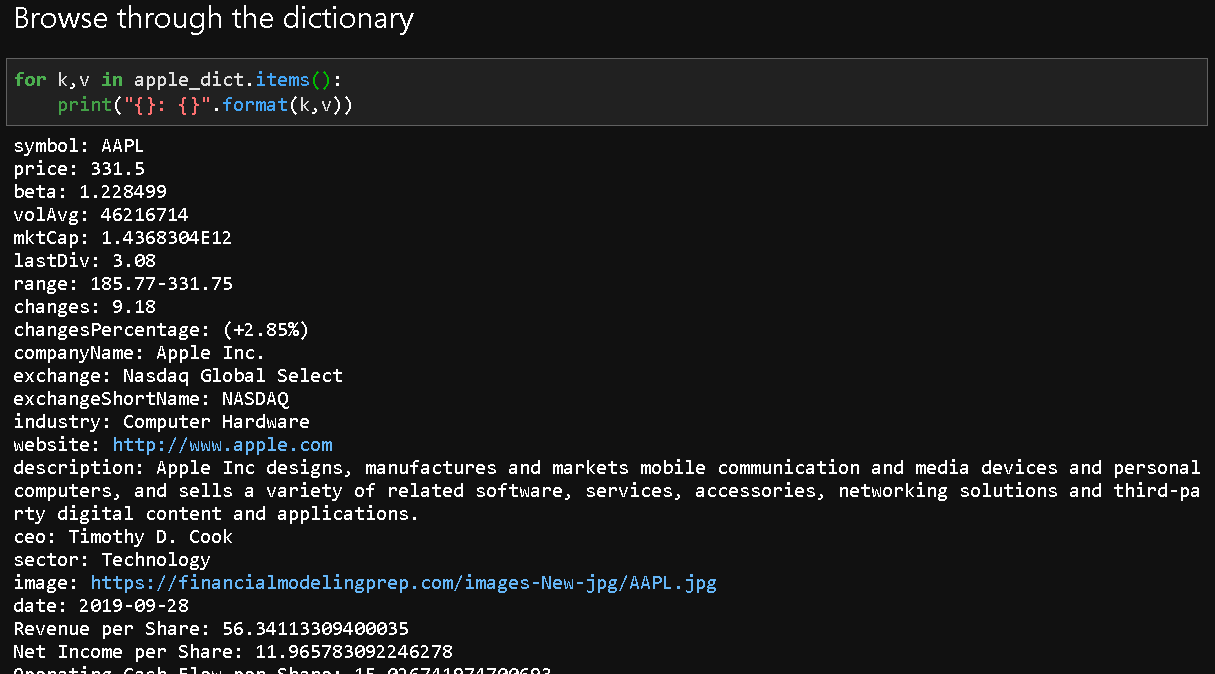Open the financialmodelingprep AAPL.jpg image link
Image resolution: width=1215 pixels, height=674 pixels.
403,583
